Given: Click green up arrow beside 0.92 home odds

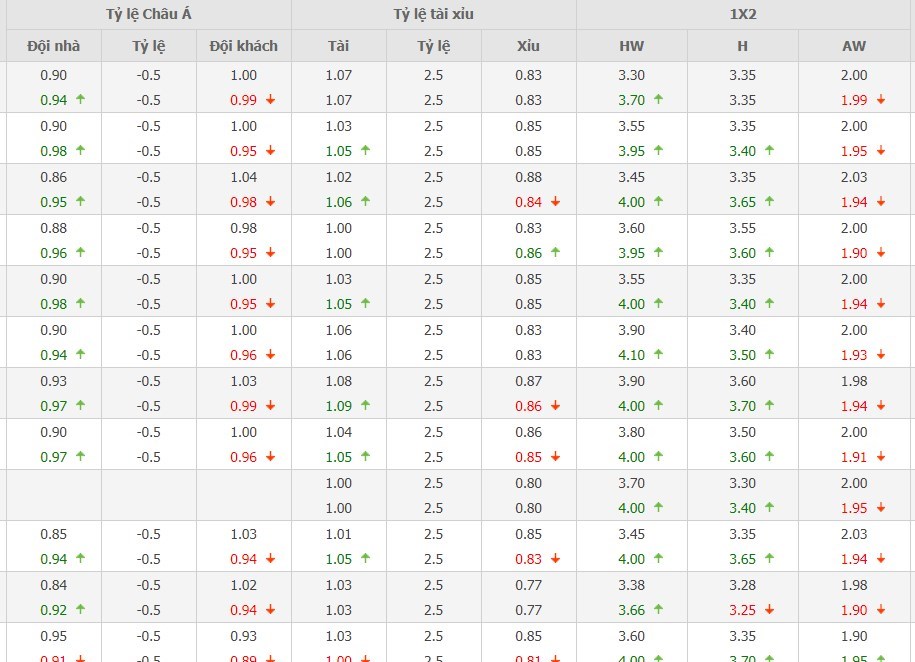Looking at the screenshot, I should point(81,610).
